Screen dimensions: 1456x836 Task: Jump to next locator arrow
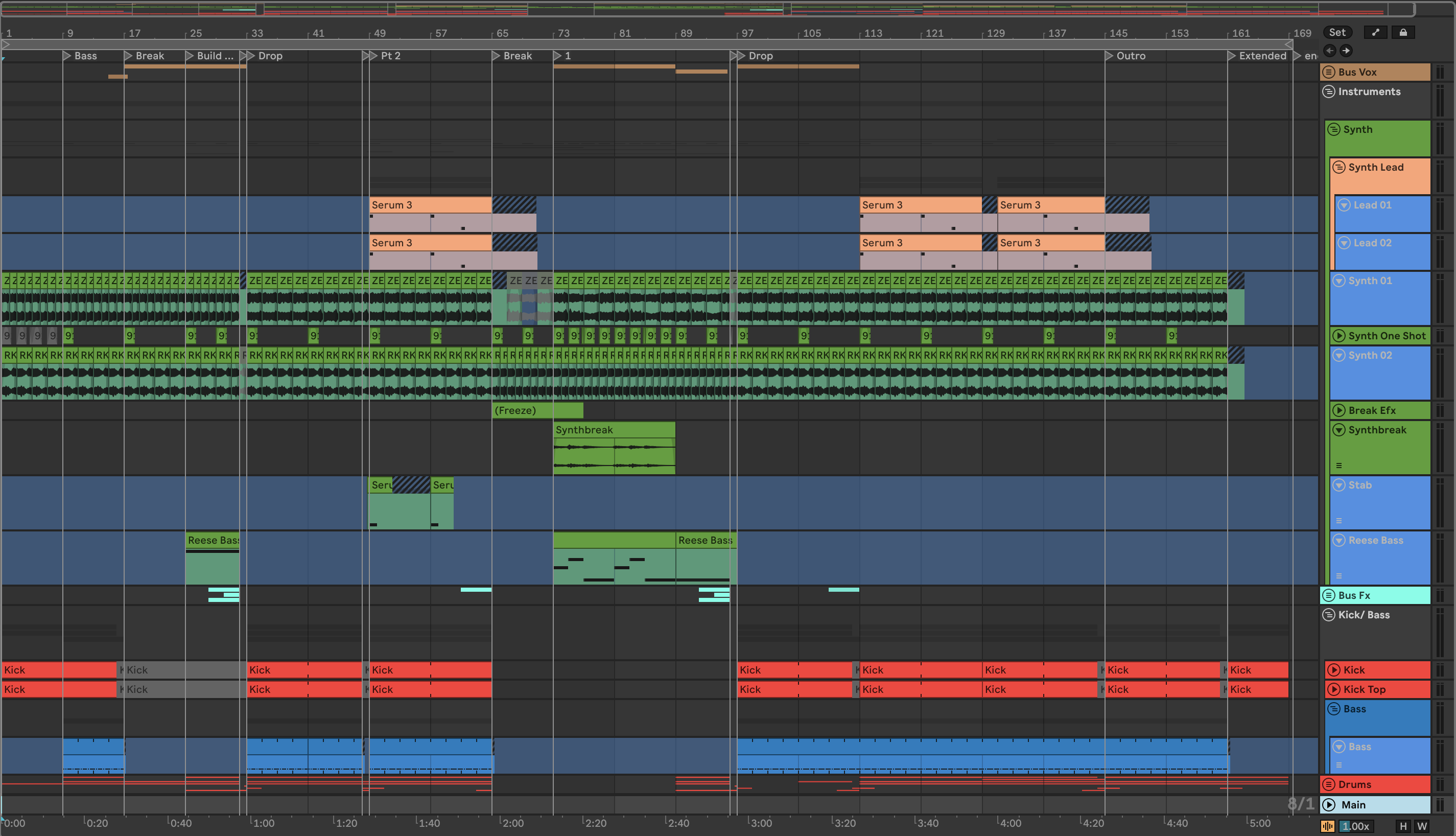[1346, 51]
